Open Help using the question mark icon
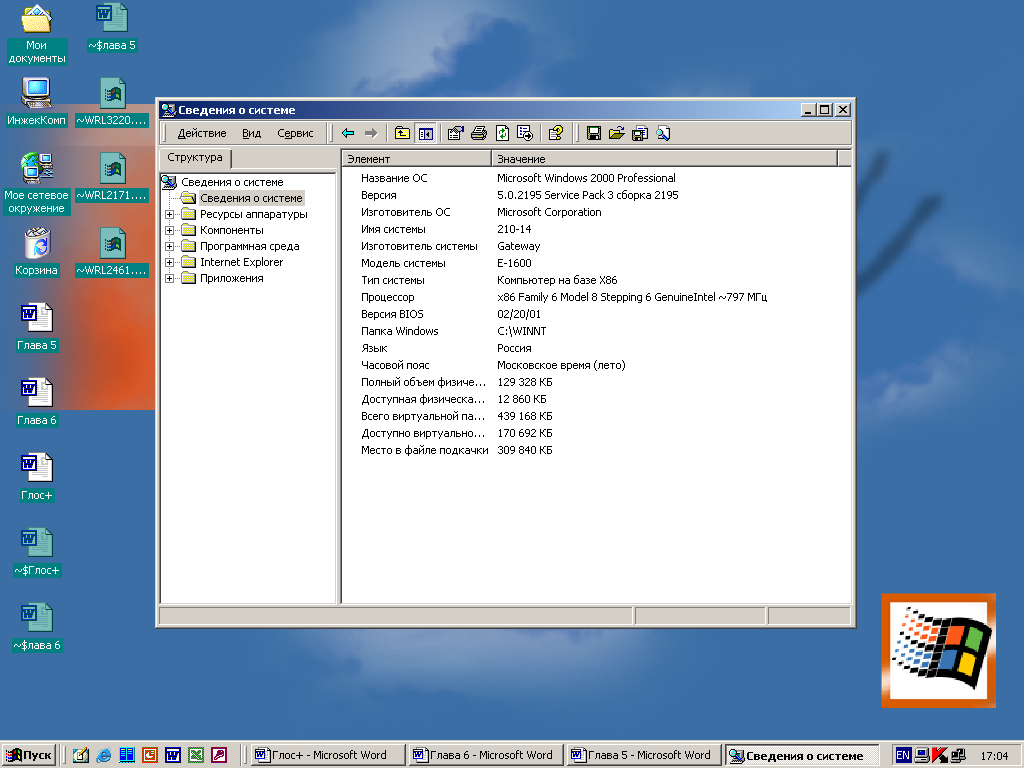 (x=556, y=133)
